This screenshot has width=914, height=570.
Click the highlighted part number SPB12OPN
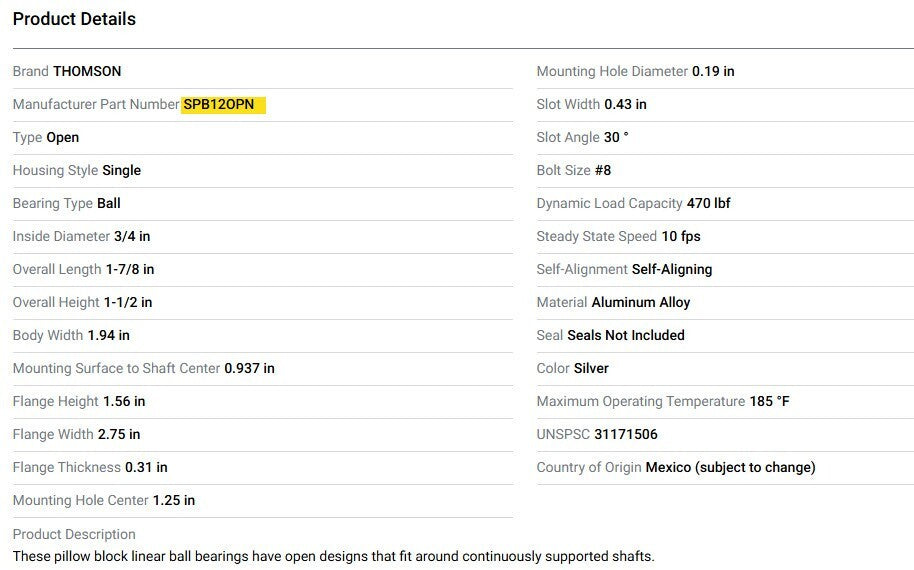[x=219, y=105]
